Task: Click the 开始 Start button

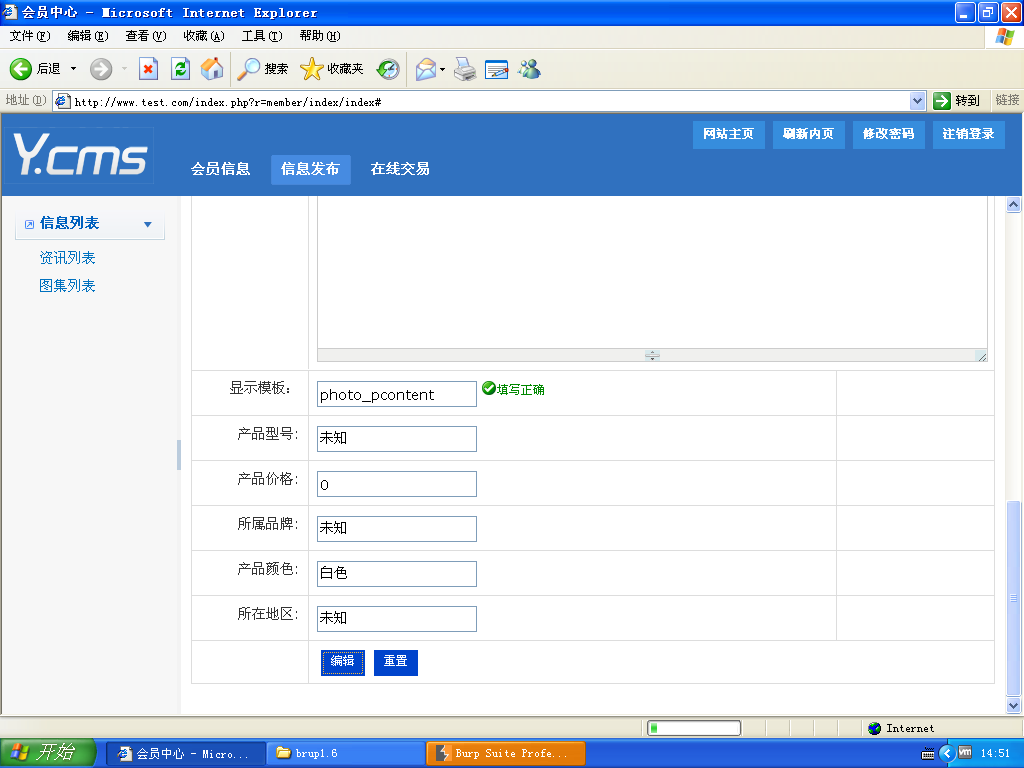Action: [x=48, y=753]
